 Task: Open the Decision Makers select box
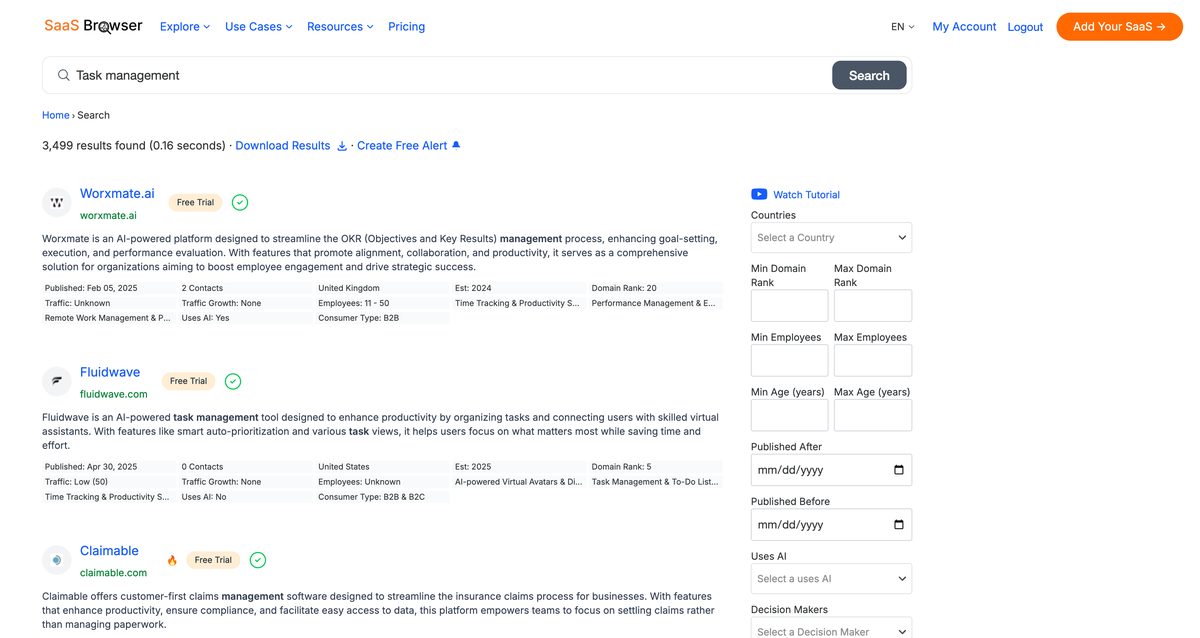coord(831,630)
